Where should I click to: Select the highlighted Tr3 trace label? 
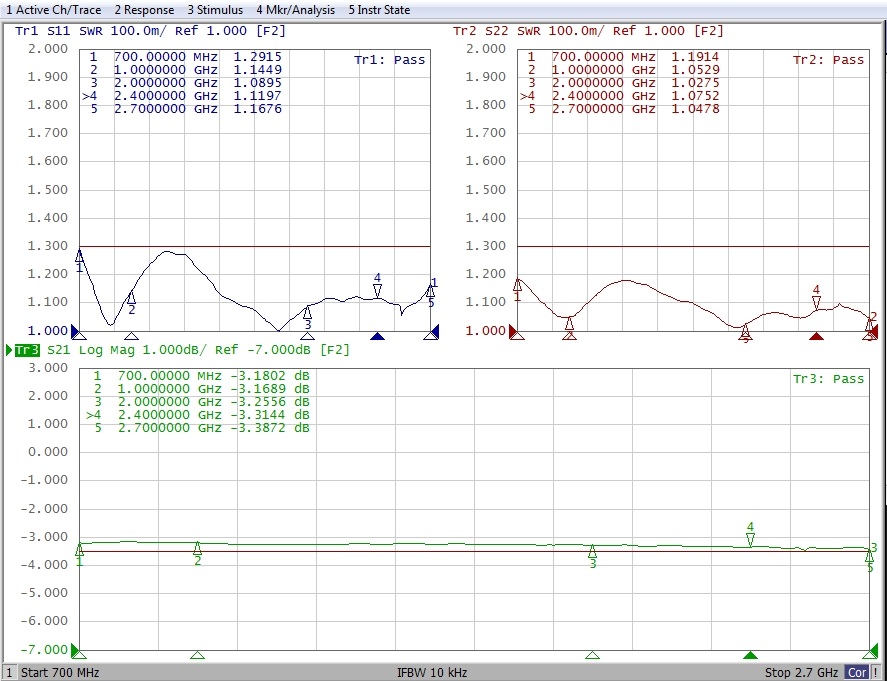click(27, 350)
